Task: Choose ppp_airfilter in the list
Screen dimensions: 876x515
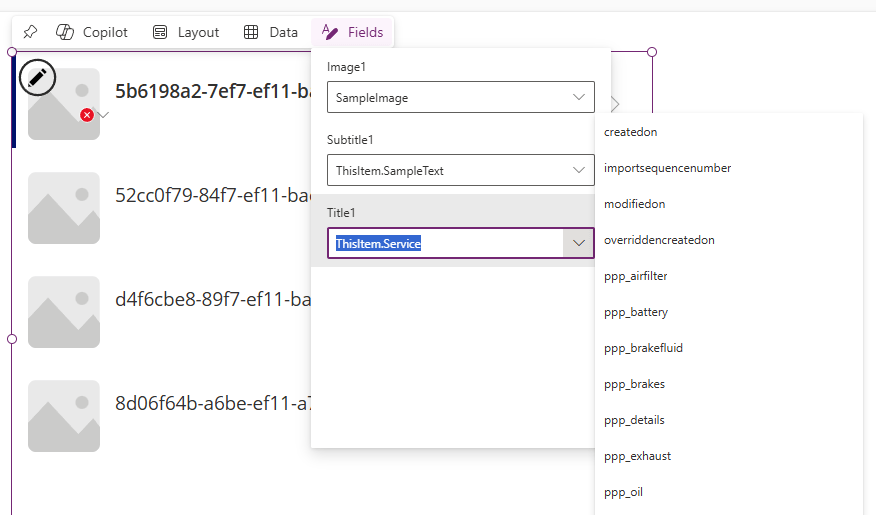Action: click(635, 276)
